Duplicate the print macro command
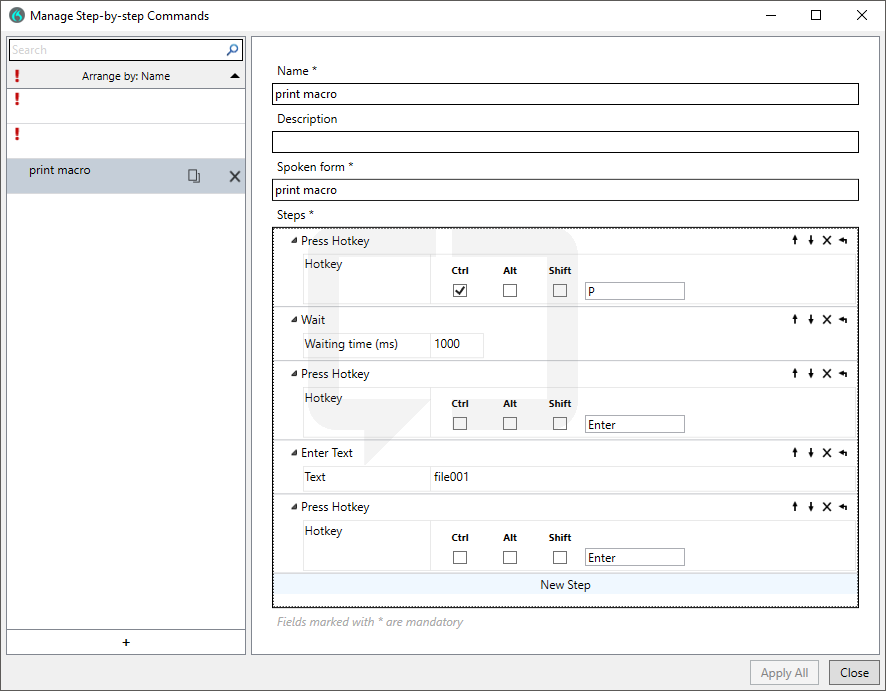Screen dimensions: 886x691 tap(194, 176)
